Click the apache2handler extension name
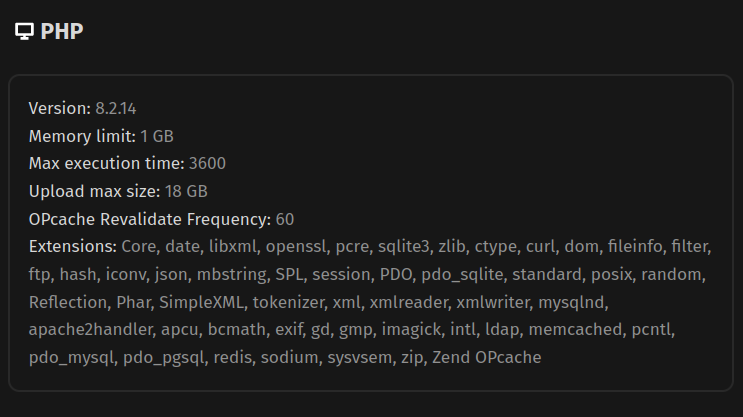The height and width of the screenshot is (417, 743). (91, 330)
